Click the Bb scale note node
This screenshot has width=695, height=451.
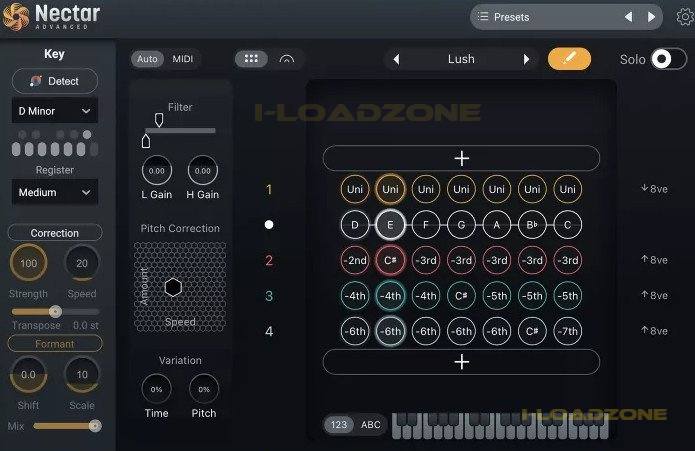coord(532,225)
